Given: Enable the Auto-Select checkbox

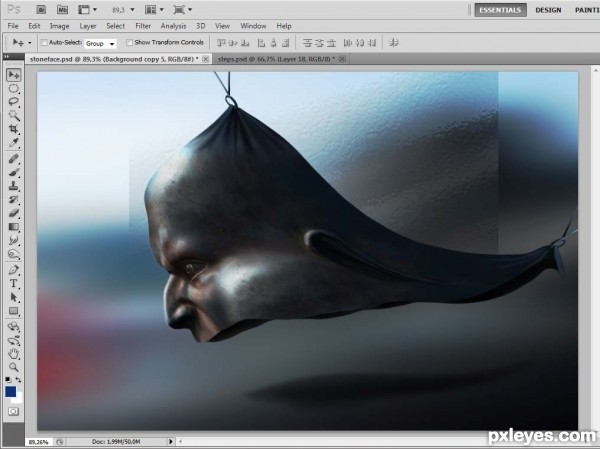Looking at the screenshot, I should pyautogui.click(x=44, y=42).
